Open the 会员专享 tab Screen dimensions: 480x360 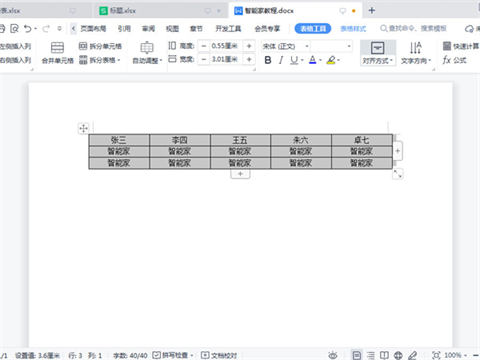tap(267, 29)
